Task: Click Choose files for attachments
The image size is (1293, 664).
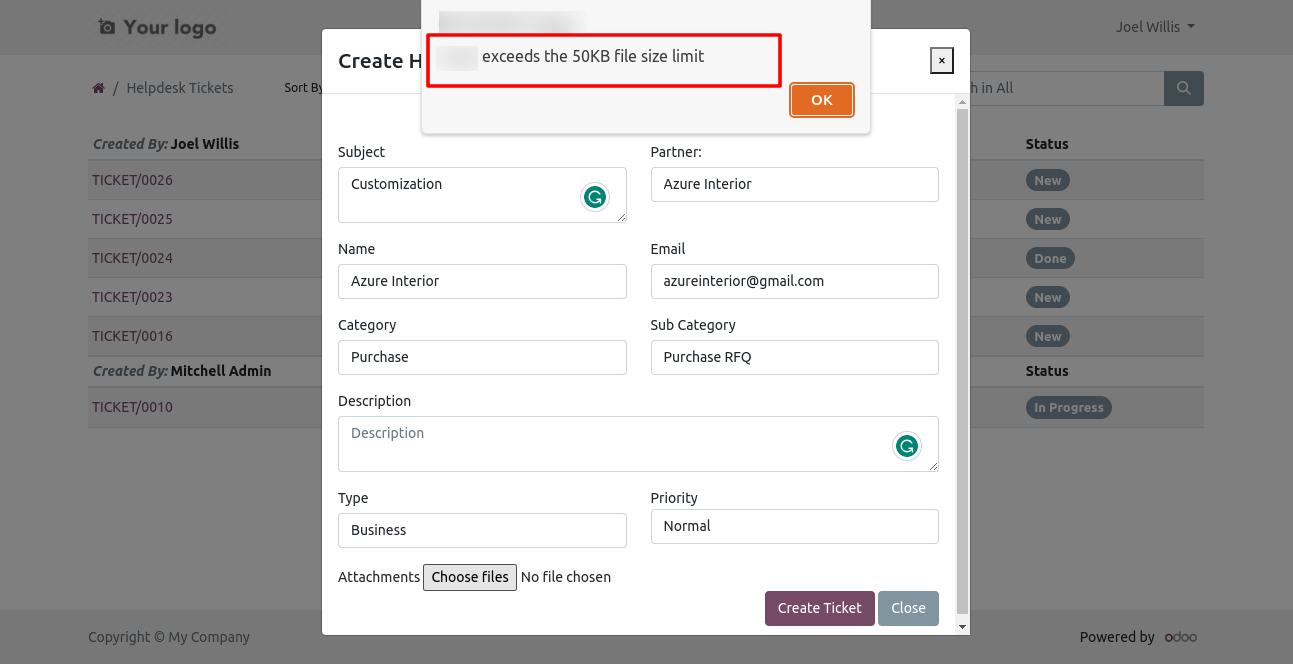Action: point(470,577)
